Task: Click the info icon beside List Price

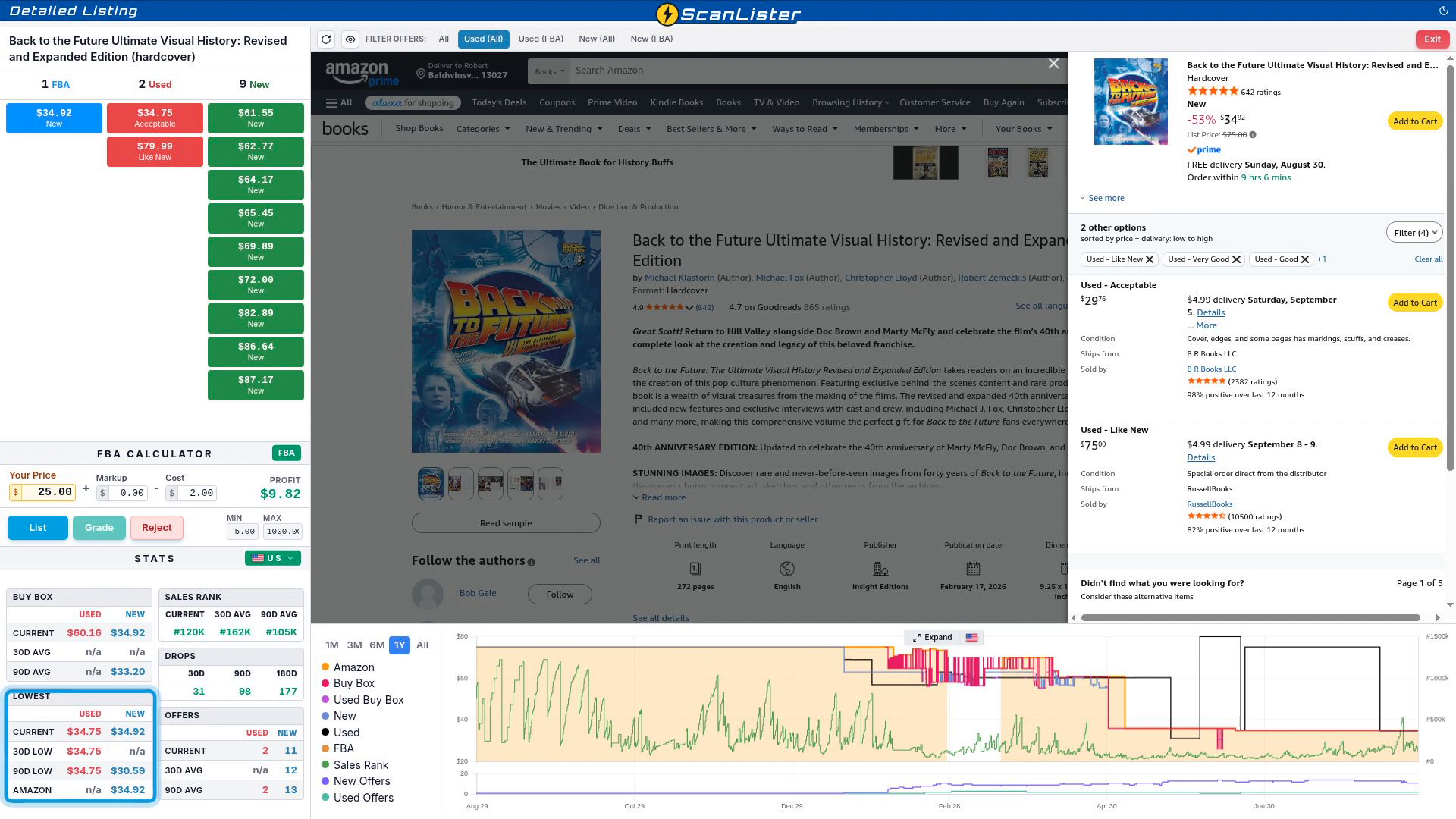Action: coord(1253,135)
